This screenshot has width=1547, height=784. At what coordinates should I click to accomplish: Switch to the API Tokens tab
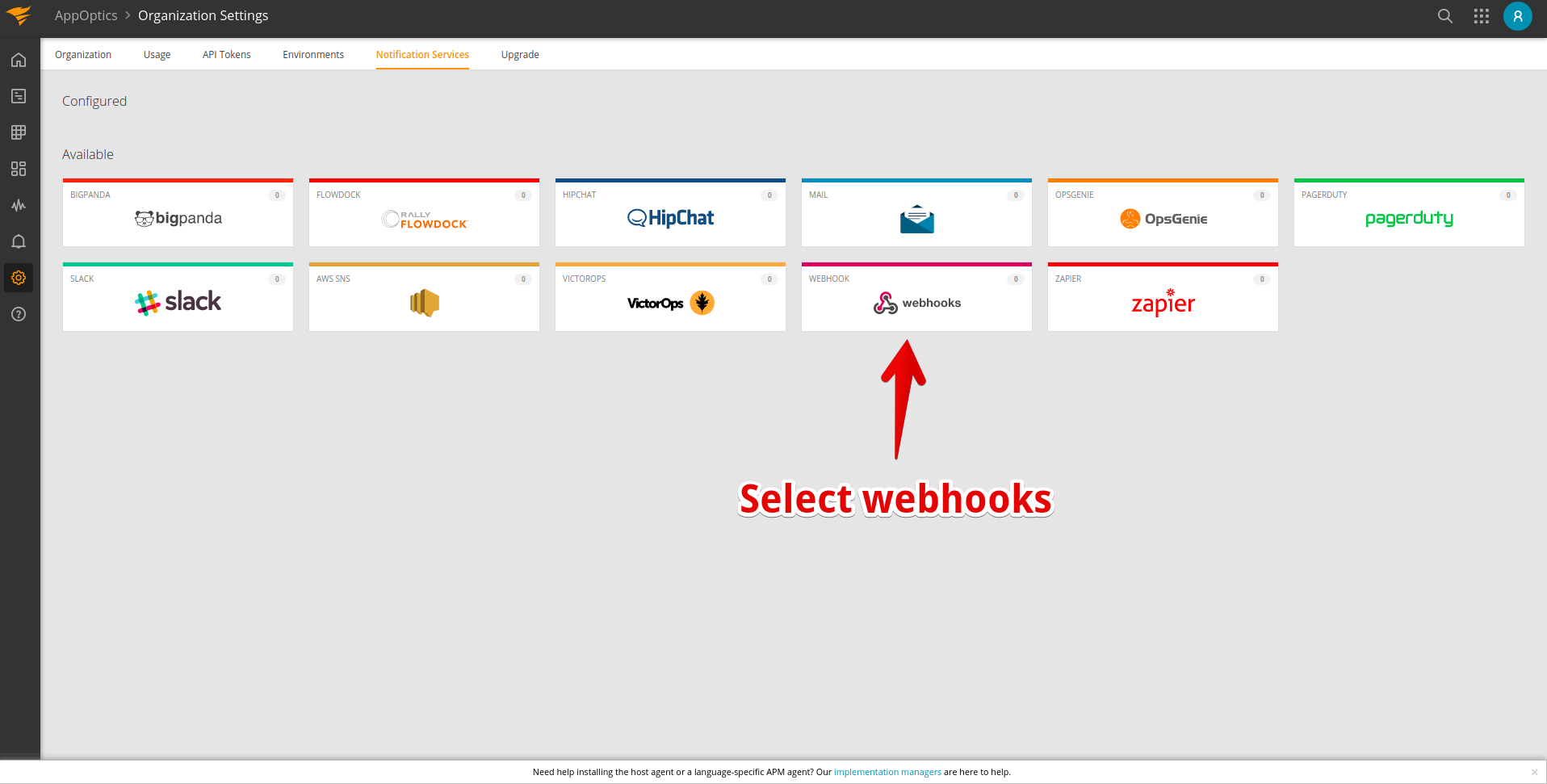(226, 55)
